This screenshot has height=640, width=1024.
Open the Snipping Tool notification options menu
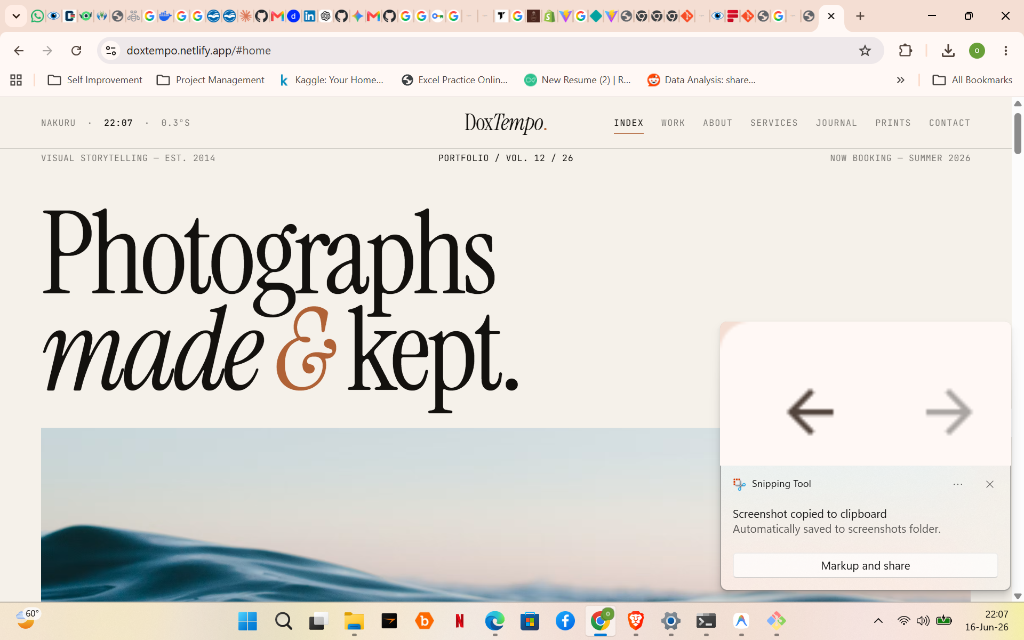coord(957,484)
